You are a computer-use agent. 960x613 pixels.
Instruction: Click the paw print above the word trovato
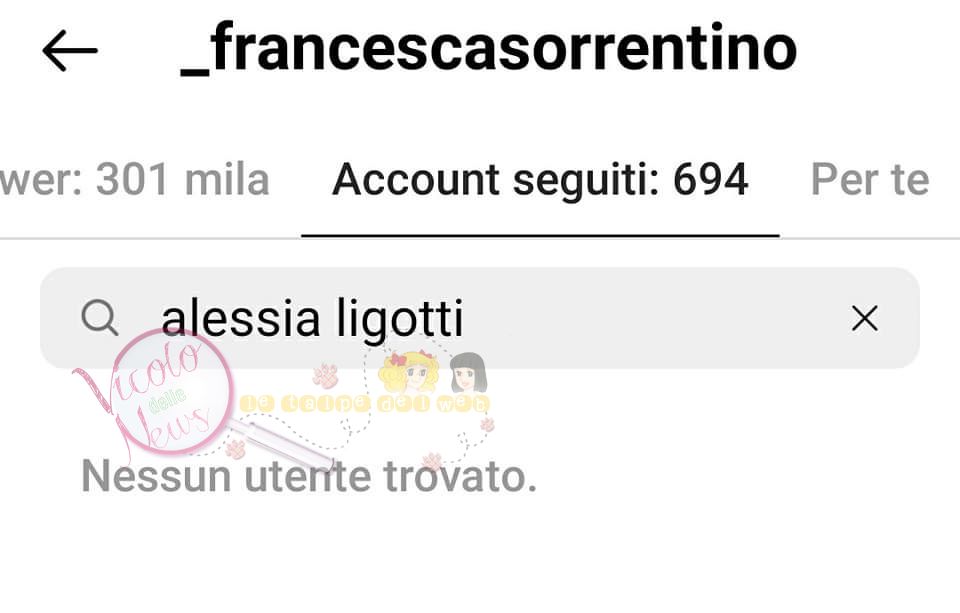433,461
